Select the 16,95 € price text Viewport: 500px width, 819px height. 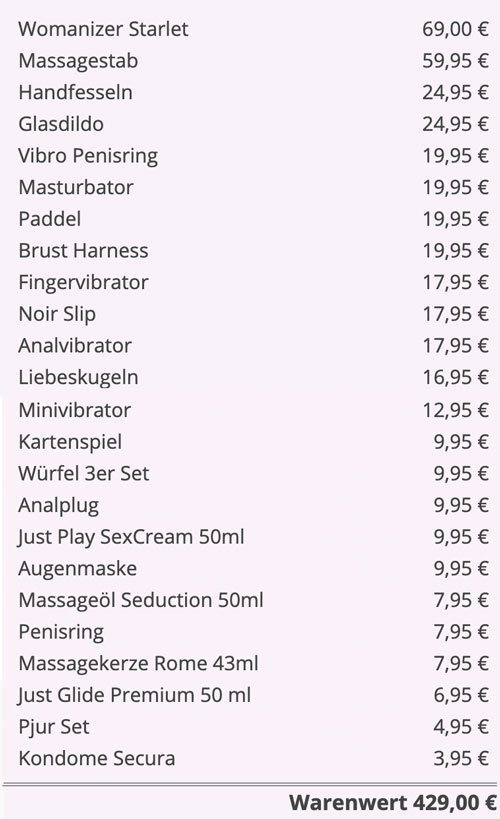point(456,378)
